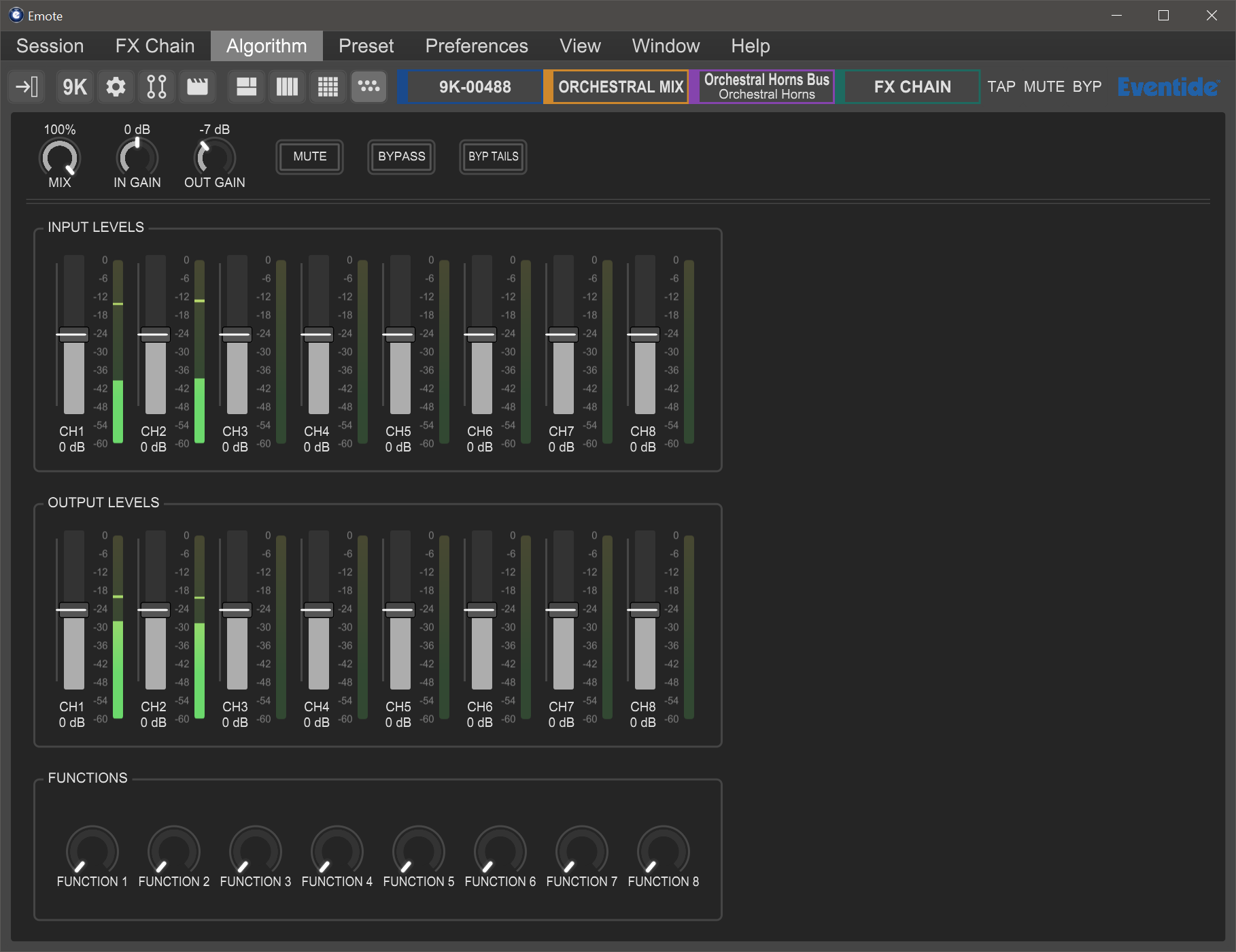Click the input CH5 fader handle

[x=398, y=335]
